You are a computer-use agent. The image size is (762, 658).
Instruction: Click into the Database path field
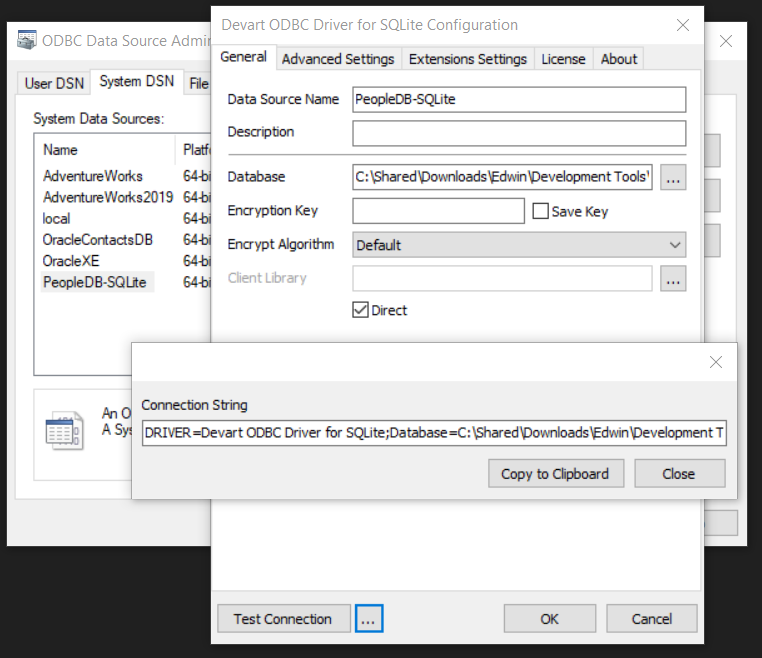click(502, 177)
